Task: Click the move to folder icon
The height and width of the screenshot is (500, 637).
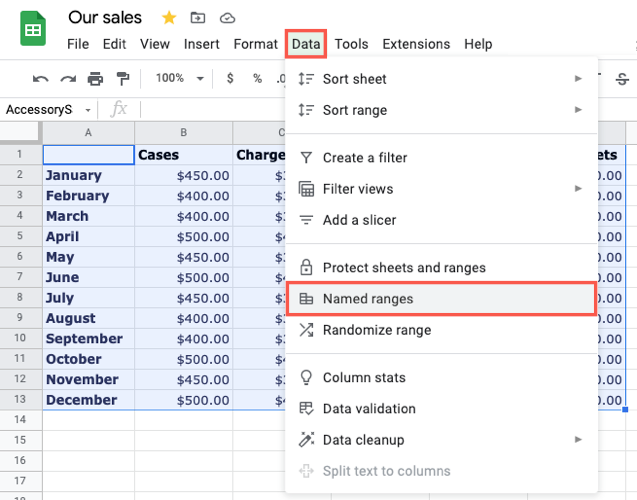Action: (197, 18)
